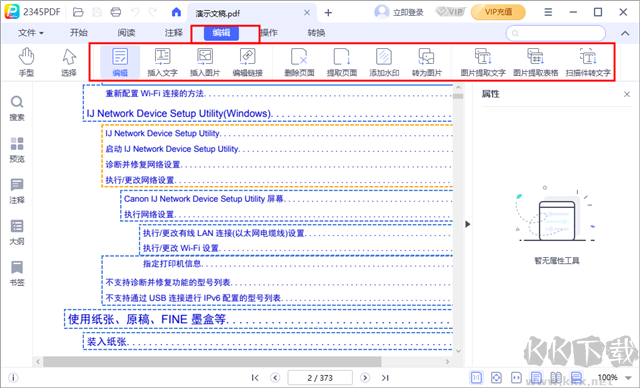This screenshot has width=640, height=388.
Task: Click TOC entry 指定打印机信息
Action: pyautogui.click(x=172, y=264)
